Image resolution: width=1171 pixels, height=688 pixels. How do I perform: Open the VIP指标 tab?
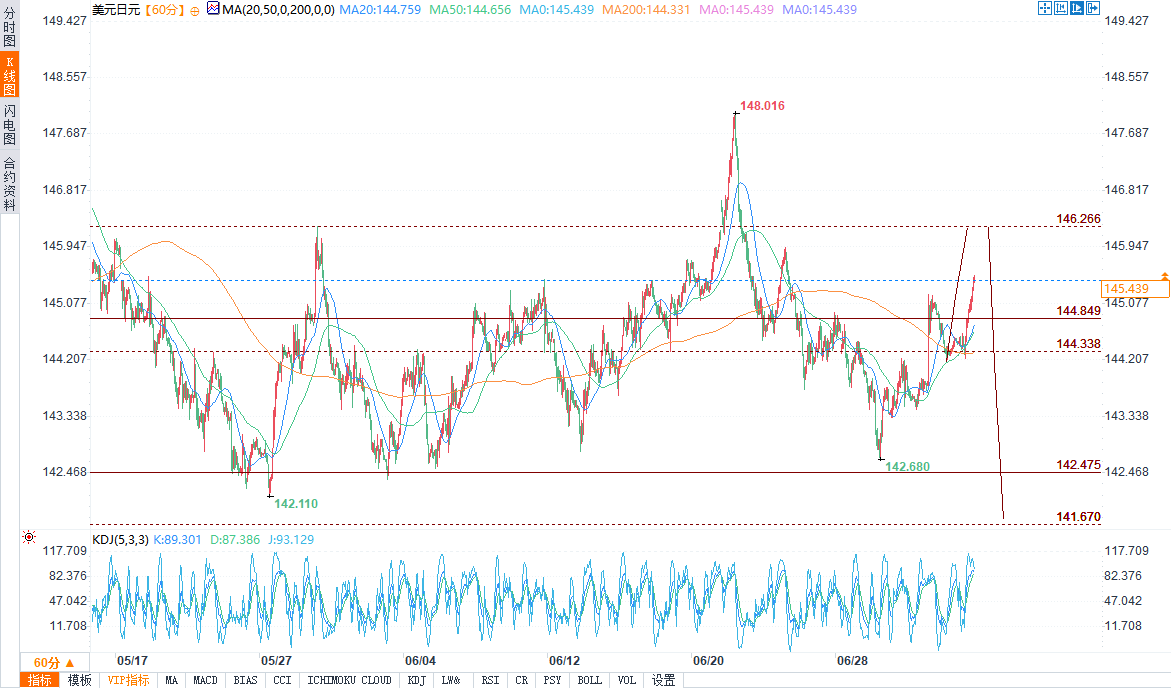(x=128, y=680)
